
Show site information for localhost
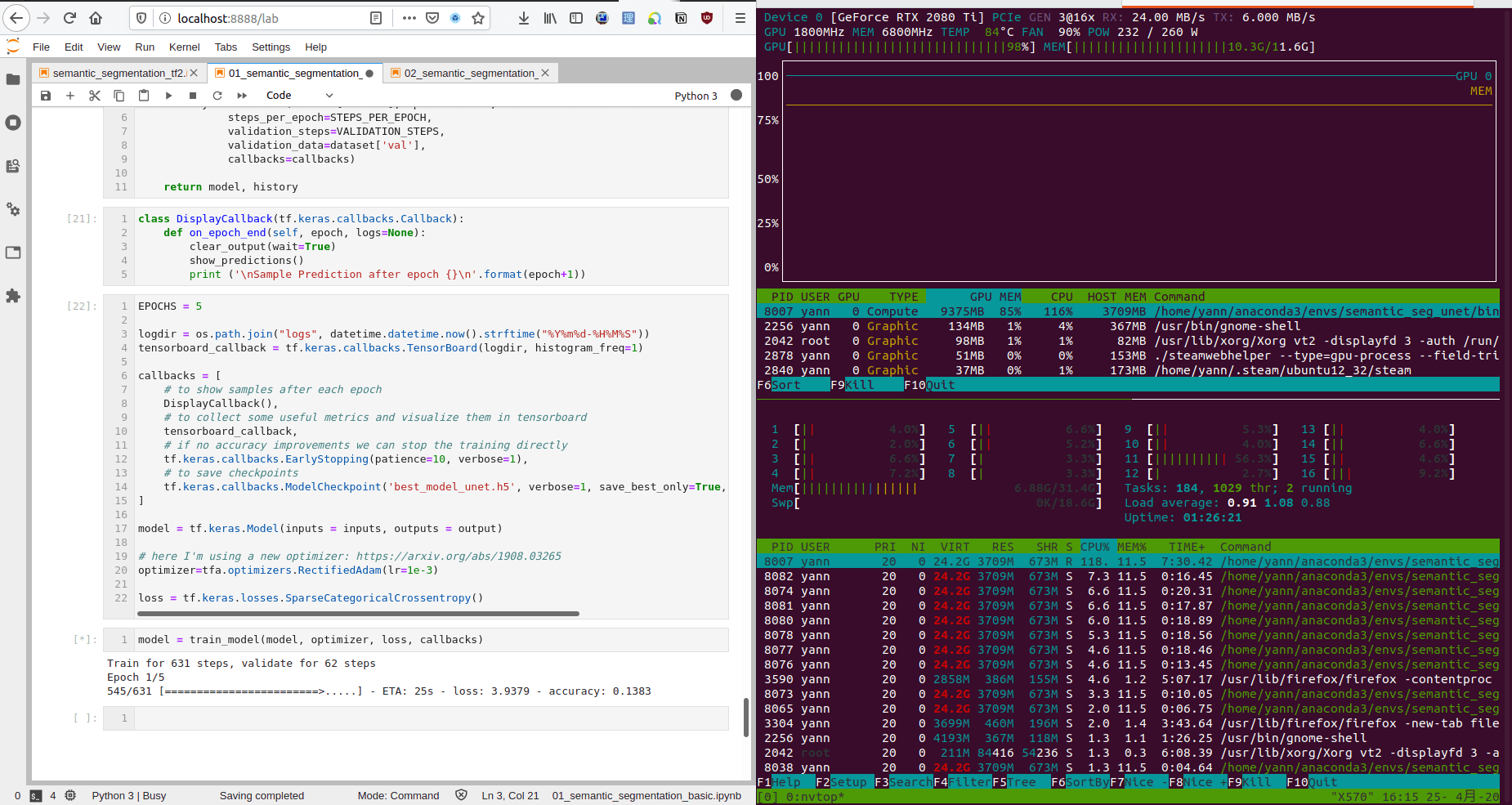(164, 18)
